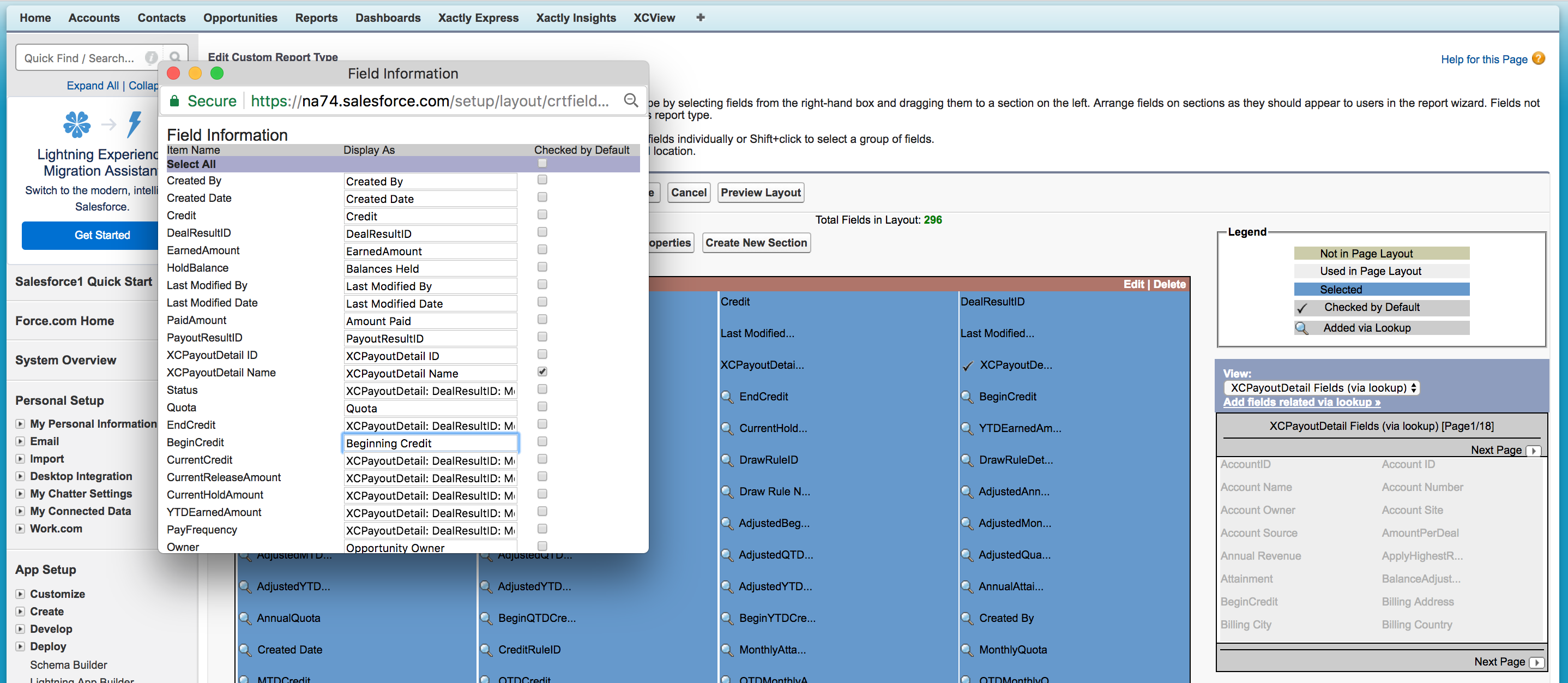Click the blue Salesforce classic flower icon

pyautogui.click(x=77, y=124)
